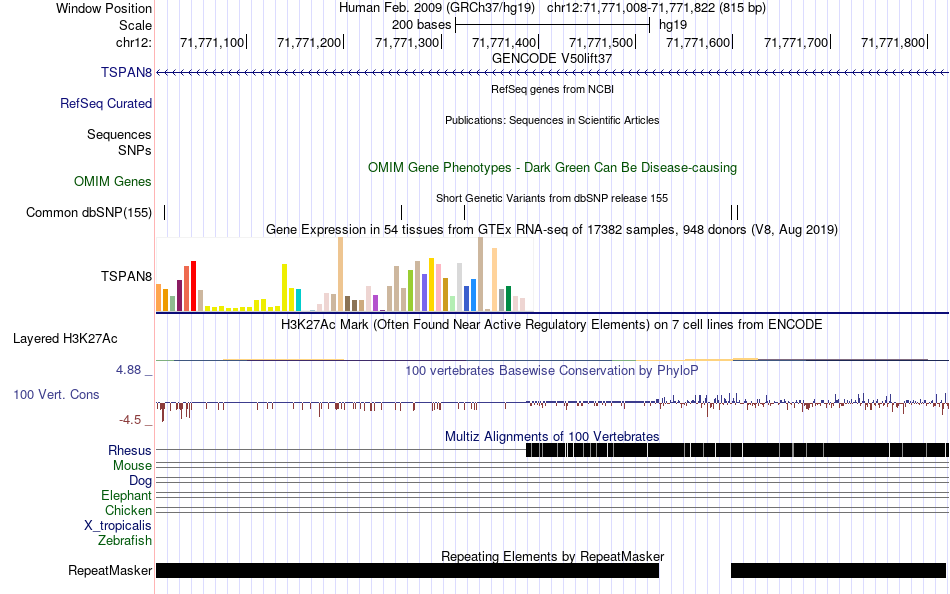Click the OMIM Gene Phenotypes track title
Viewport: 950px width, 594px height.
tap(552, 167)
